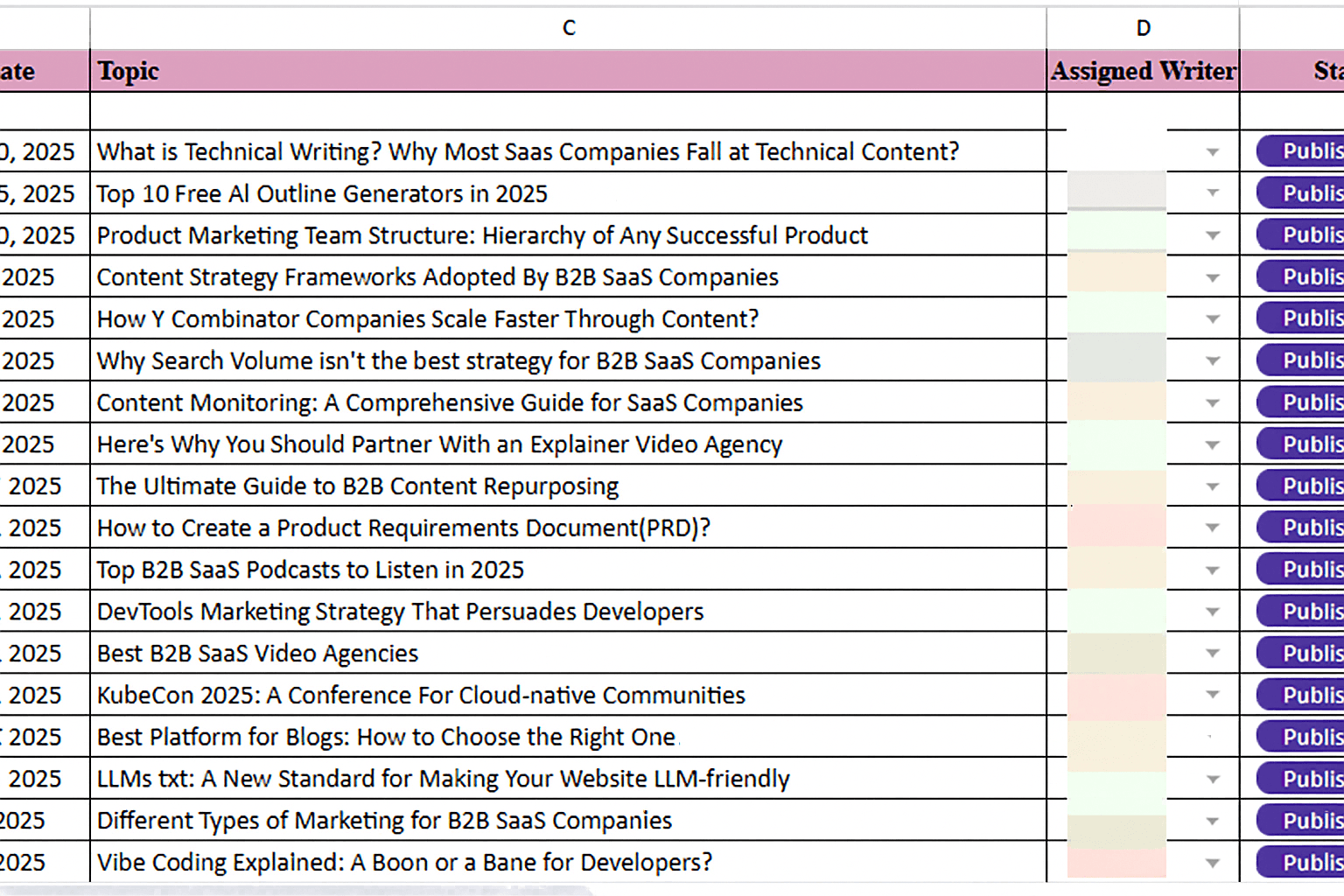This screenshot has height=896, width=1344.
Task: Open writer dropdown for Why Search Volume row
Action: pos(1213,361)
